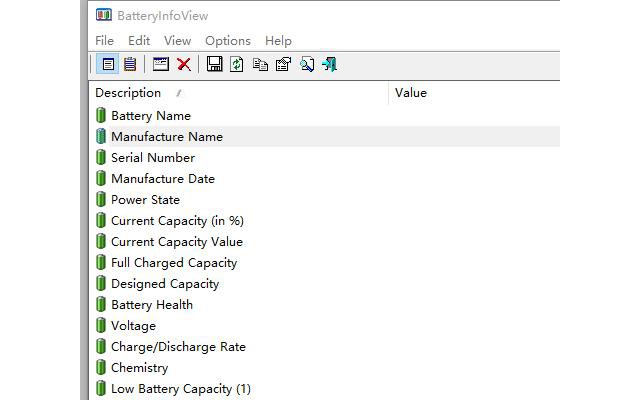This screenshot has width=640, height=400.
Task: Sort by the Value column header
Action: coord(474,93)
